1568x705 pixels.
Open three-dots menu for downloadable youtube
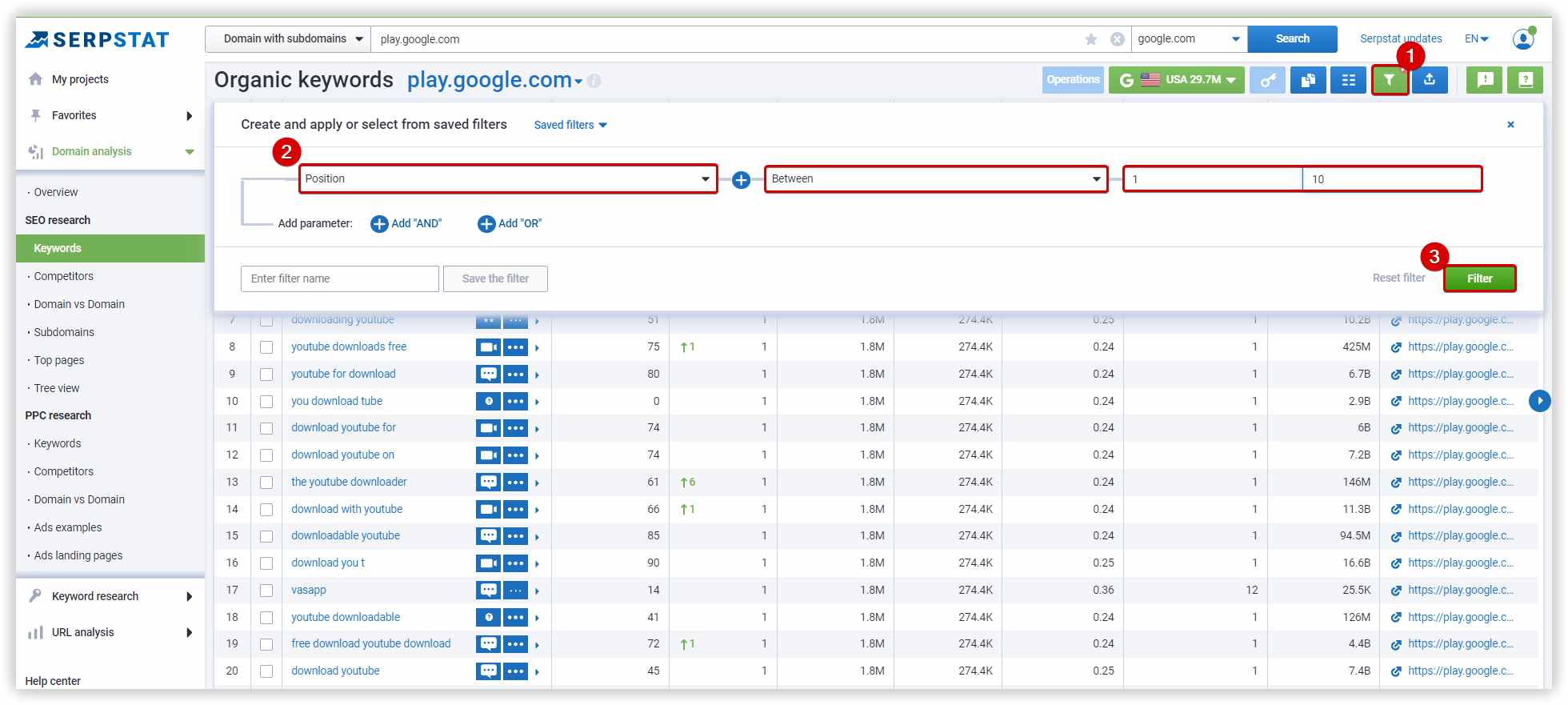tap(515, 536)
